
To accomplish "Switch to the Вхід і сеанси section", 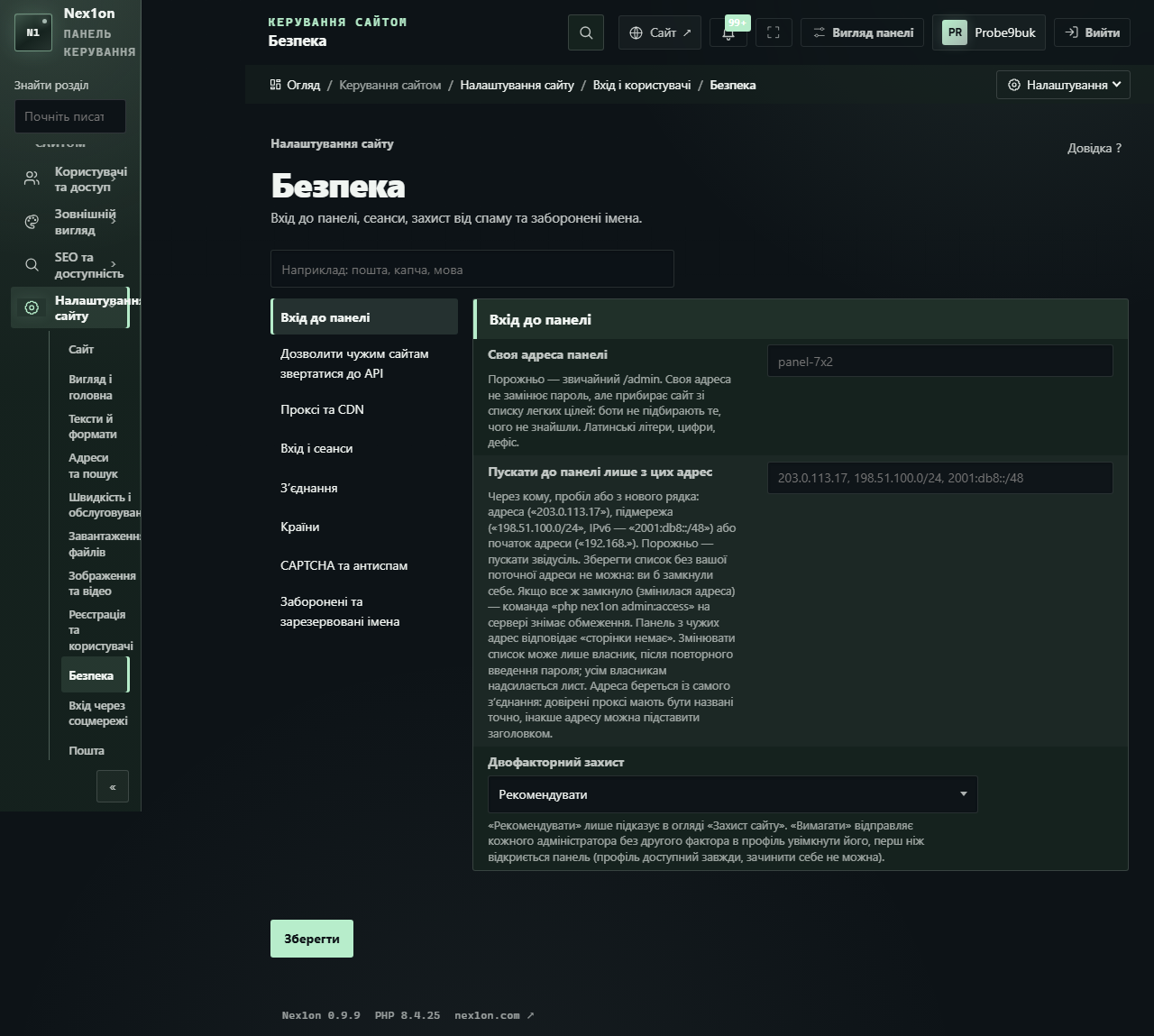I will coord(364,448).
